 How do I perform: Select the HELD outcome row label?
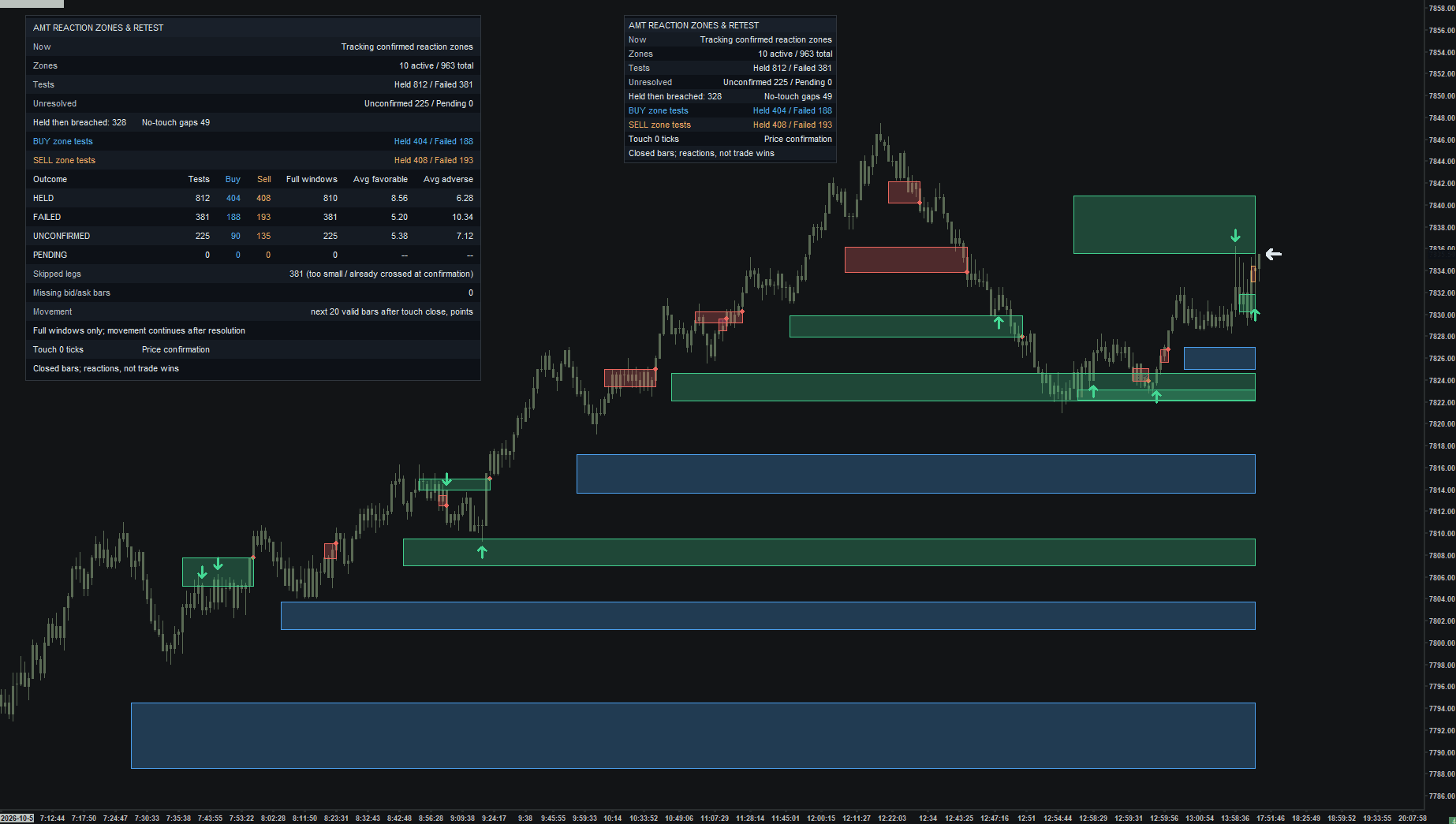pyautogui.click(x=43, y=198)
